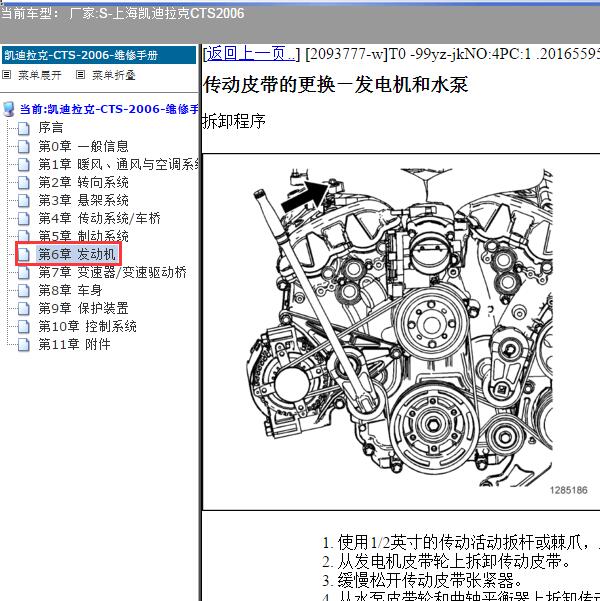600x601 pixels.
Task: Click 菜单展开 to expand the menu
Action: click(40, 75)
